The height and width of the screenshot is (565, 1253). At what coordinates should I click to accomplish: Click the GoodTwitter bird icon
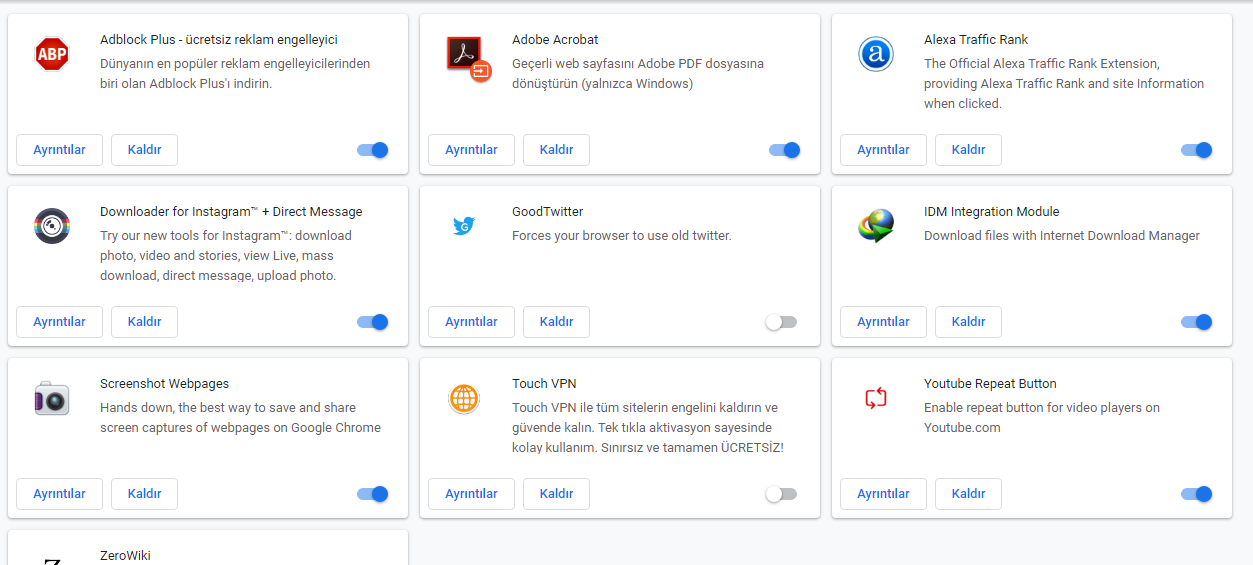pos(464,226)
